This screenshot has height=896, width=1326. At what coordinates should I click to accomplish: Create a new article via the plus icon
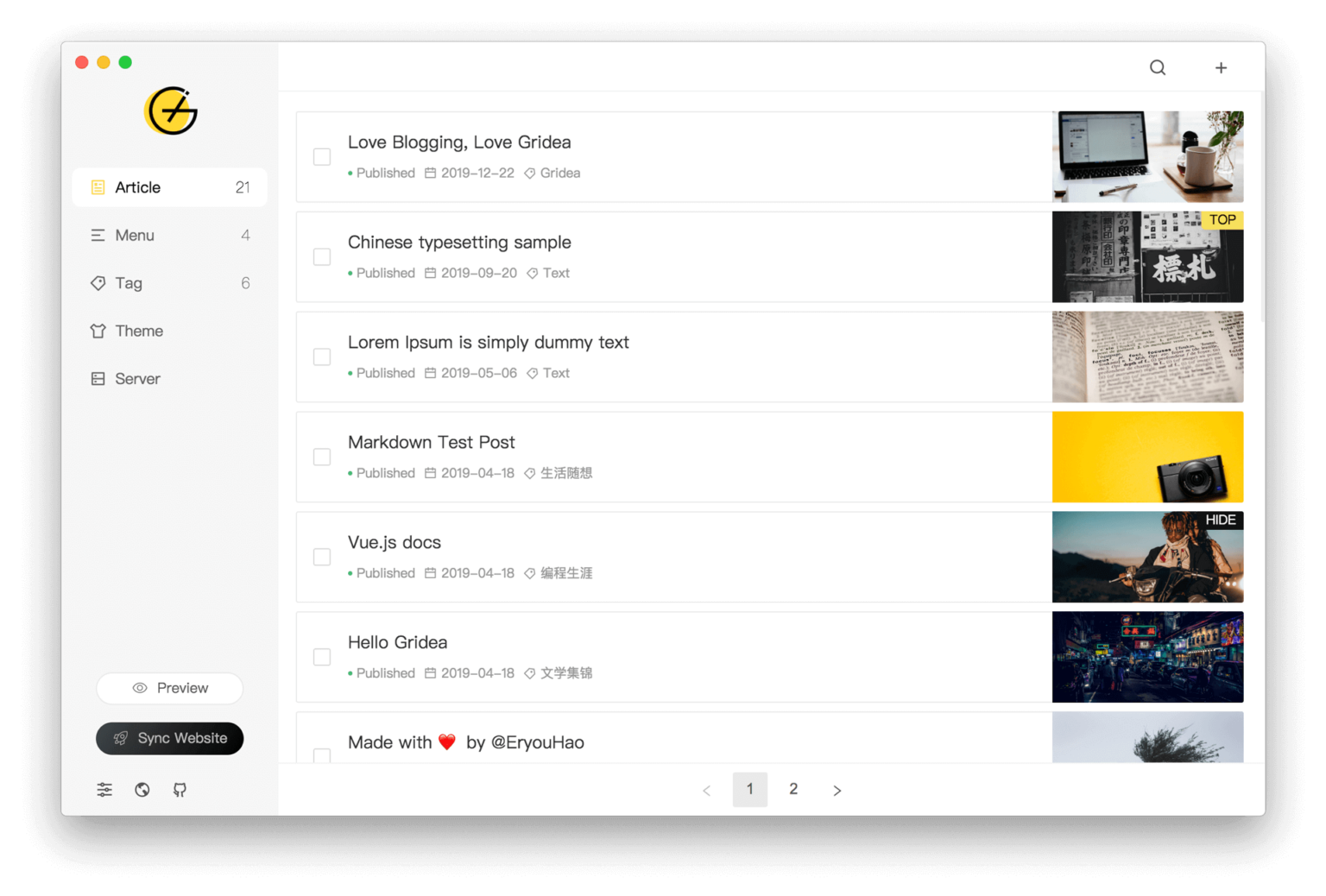1221,66
